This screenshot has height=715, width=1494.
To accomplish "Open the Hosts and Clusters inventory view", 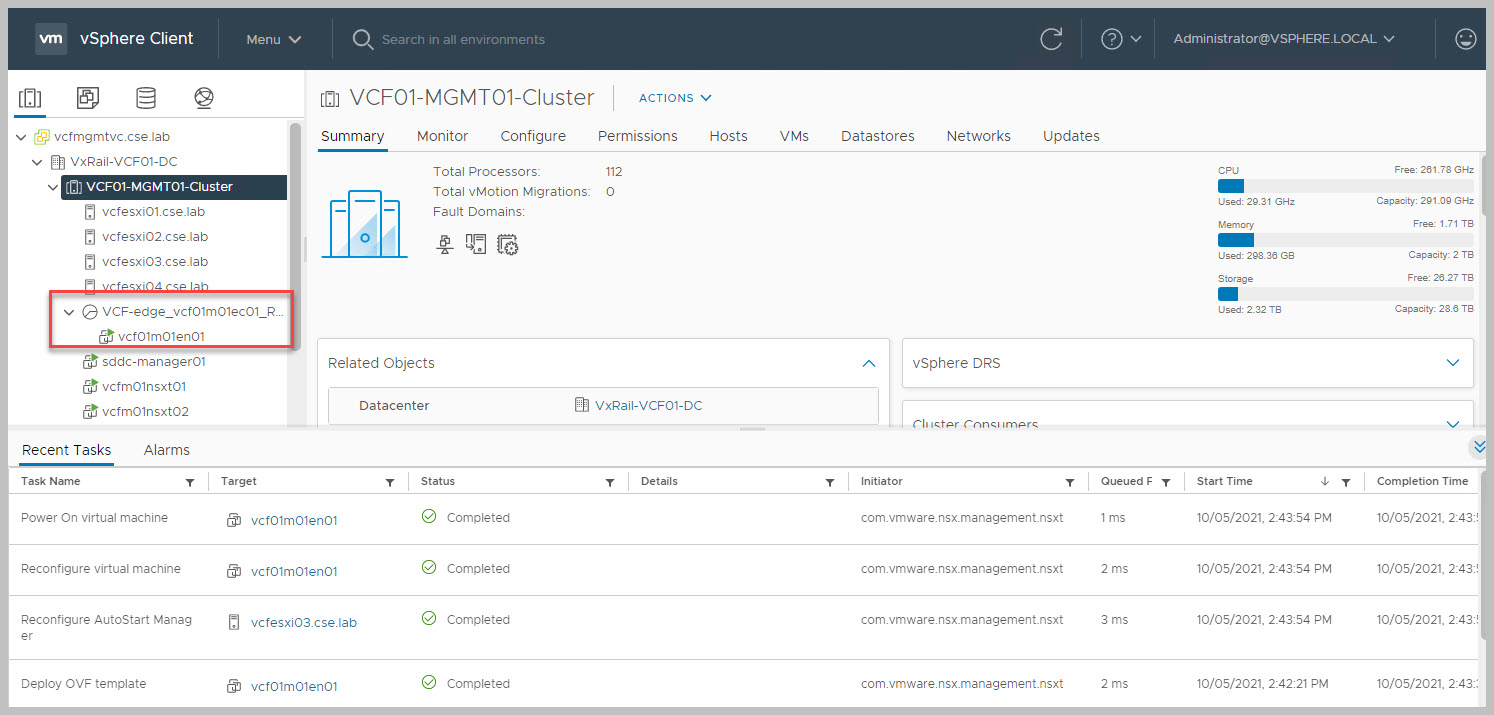I will 30,98.
